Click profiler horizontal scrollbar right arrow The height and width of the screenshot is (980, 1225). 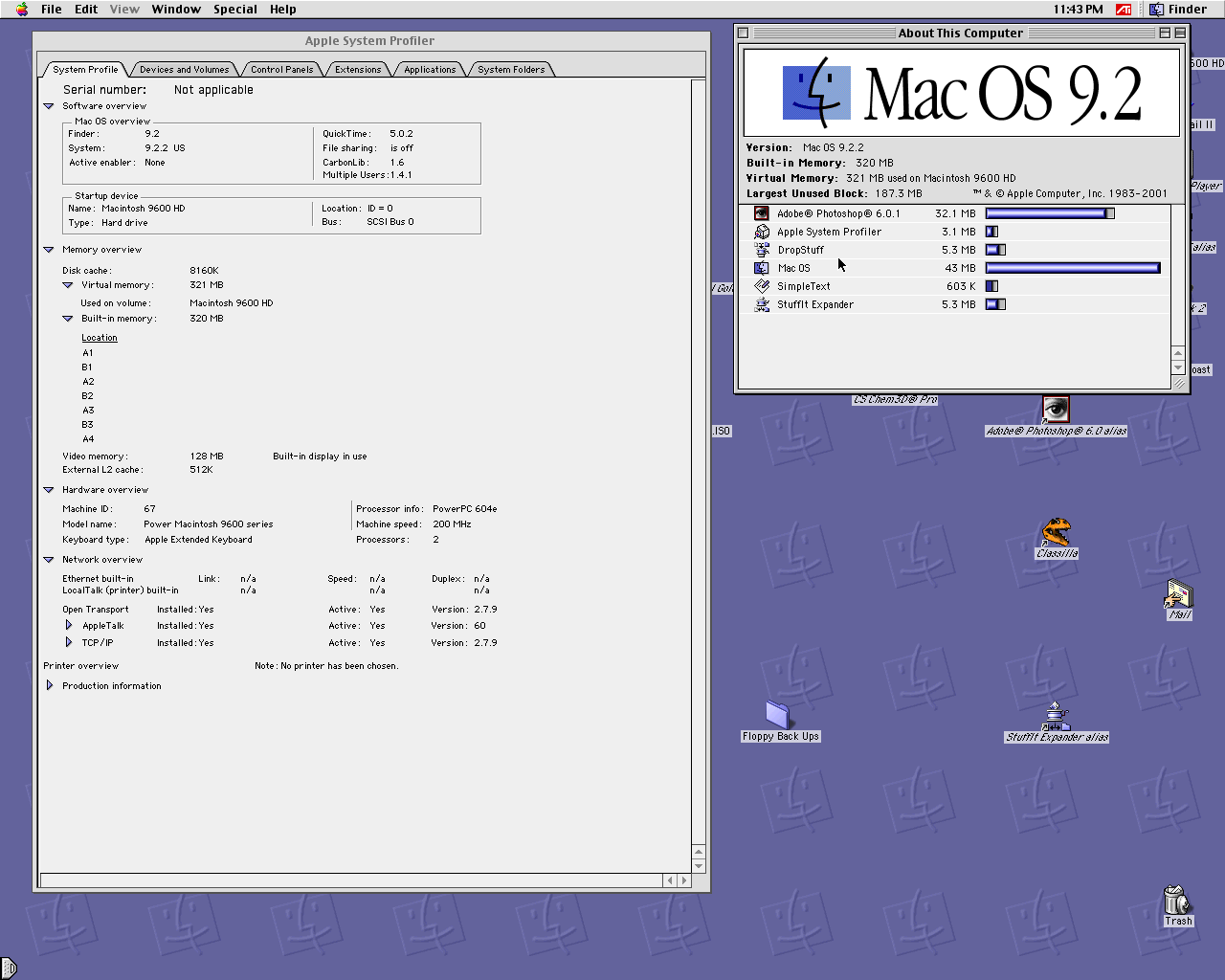[683, 880]
